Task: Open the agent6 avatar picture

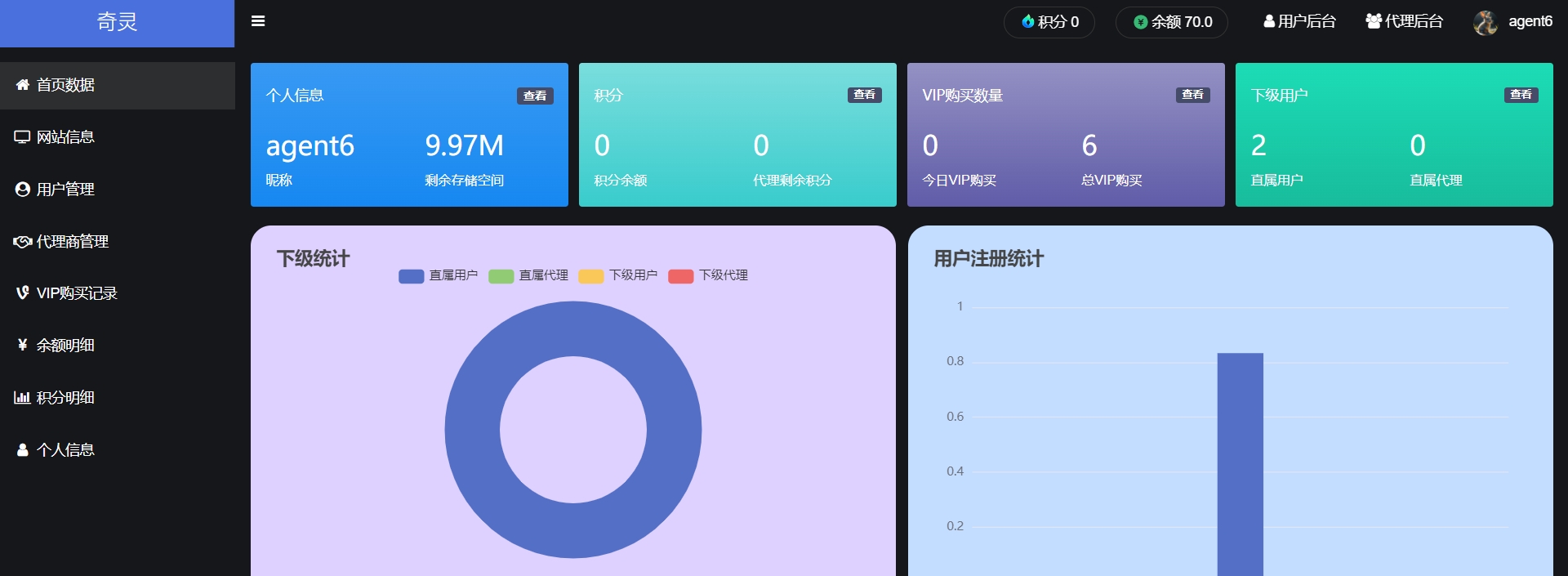Action: pyautogui.click(x=1486, y=22)
